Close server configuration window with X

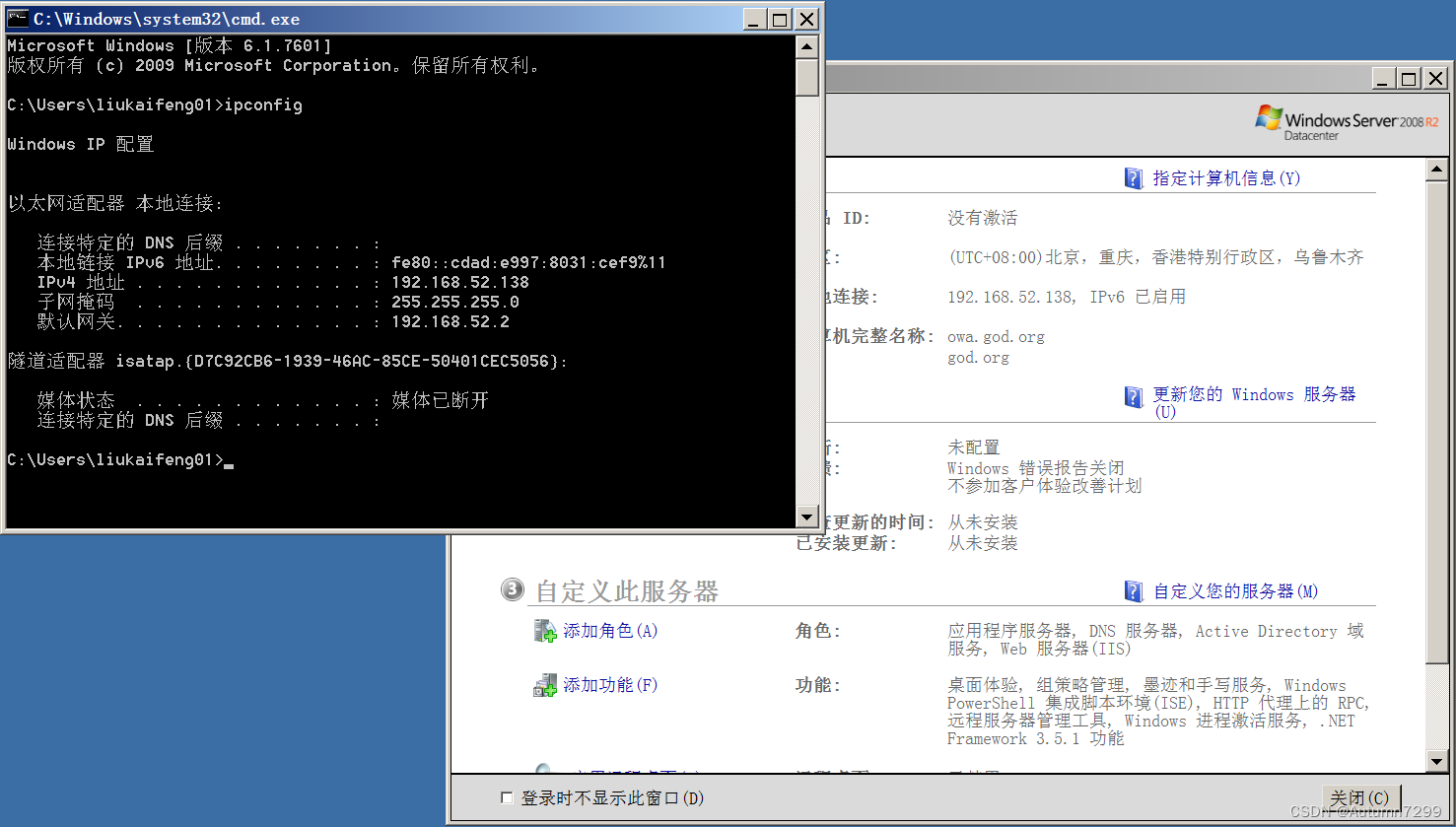click(1435, 78)
